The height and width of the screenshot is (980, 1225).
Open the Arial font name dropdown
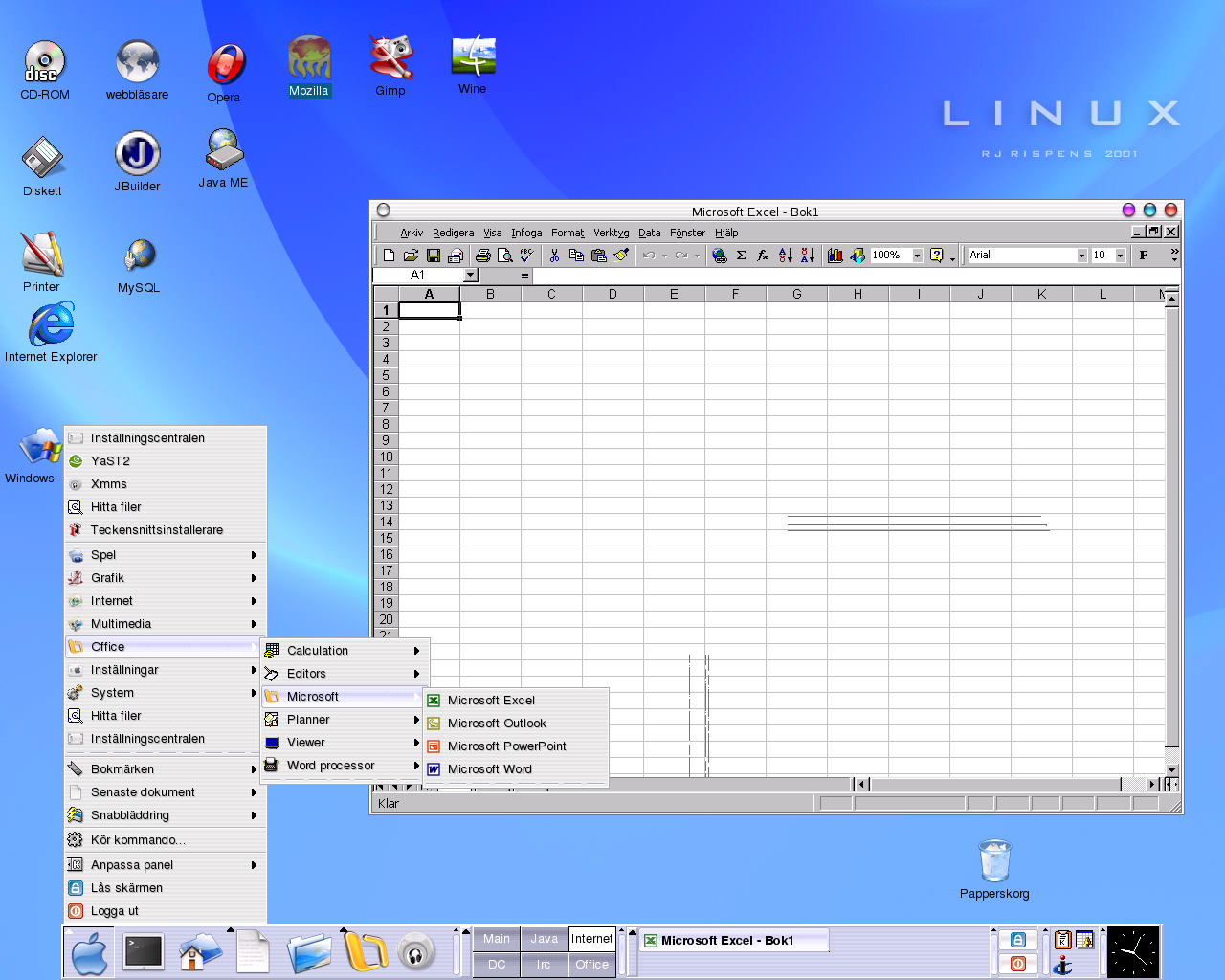1081,256
